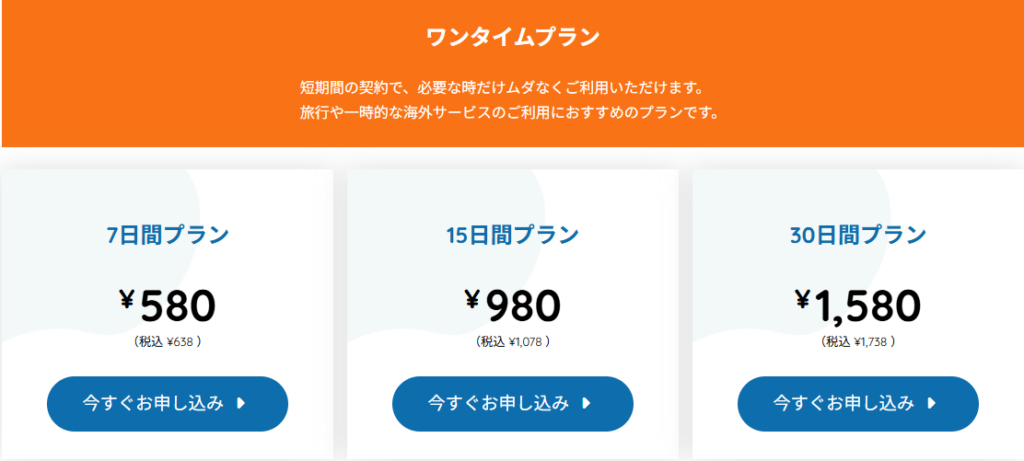Click the 旅行や一時的な海外サービス description line
This screenshot has width=1024, height=461.
(512, 111)
